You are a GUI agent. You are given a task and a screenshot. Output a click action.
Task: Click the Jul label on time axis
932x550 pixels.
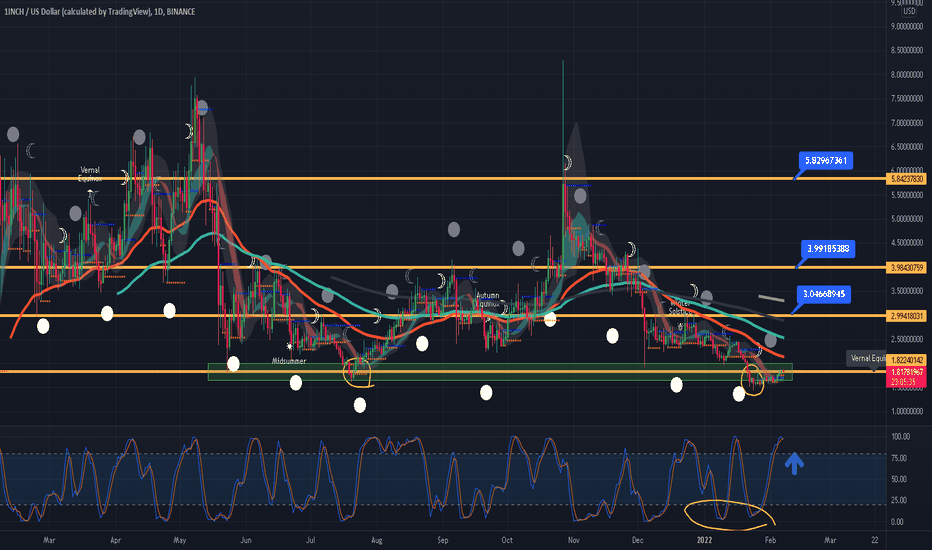310,540
